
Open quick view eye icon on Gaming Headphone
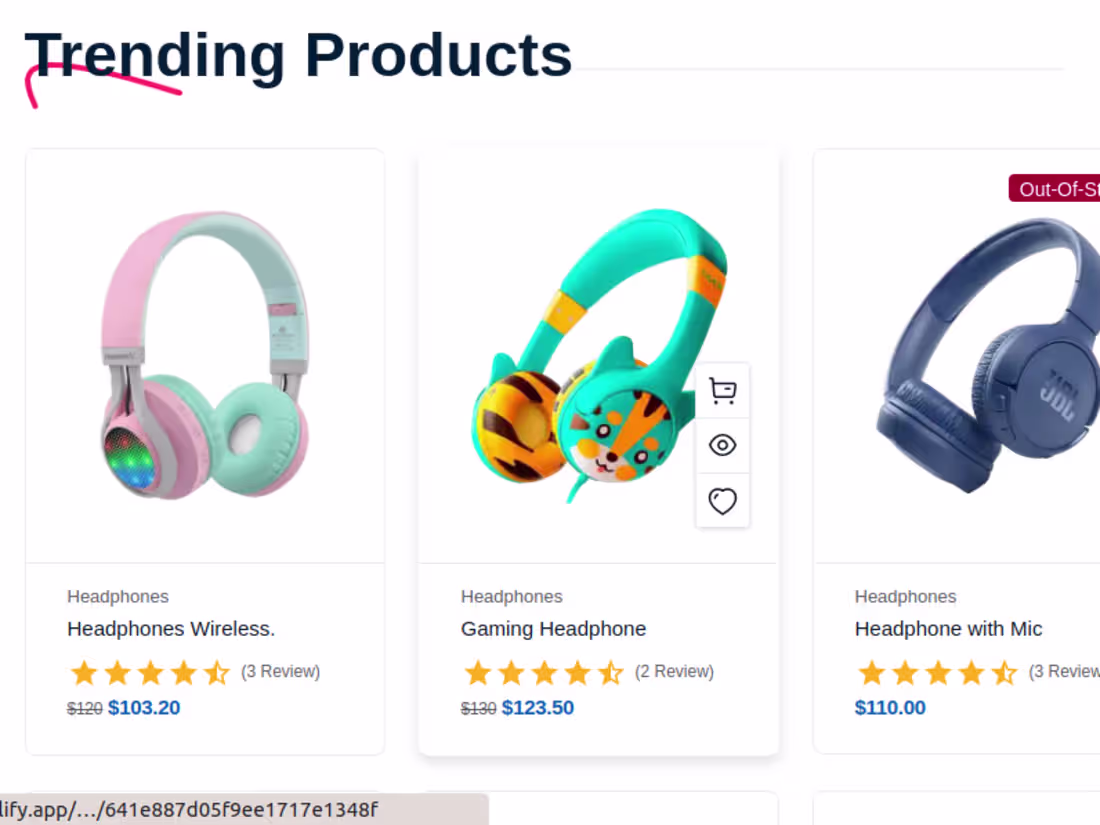(x=722, y=445)
